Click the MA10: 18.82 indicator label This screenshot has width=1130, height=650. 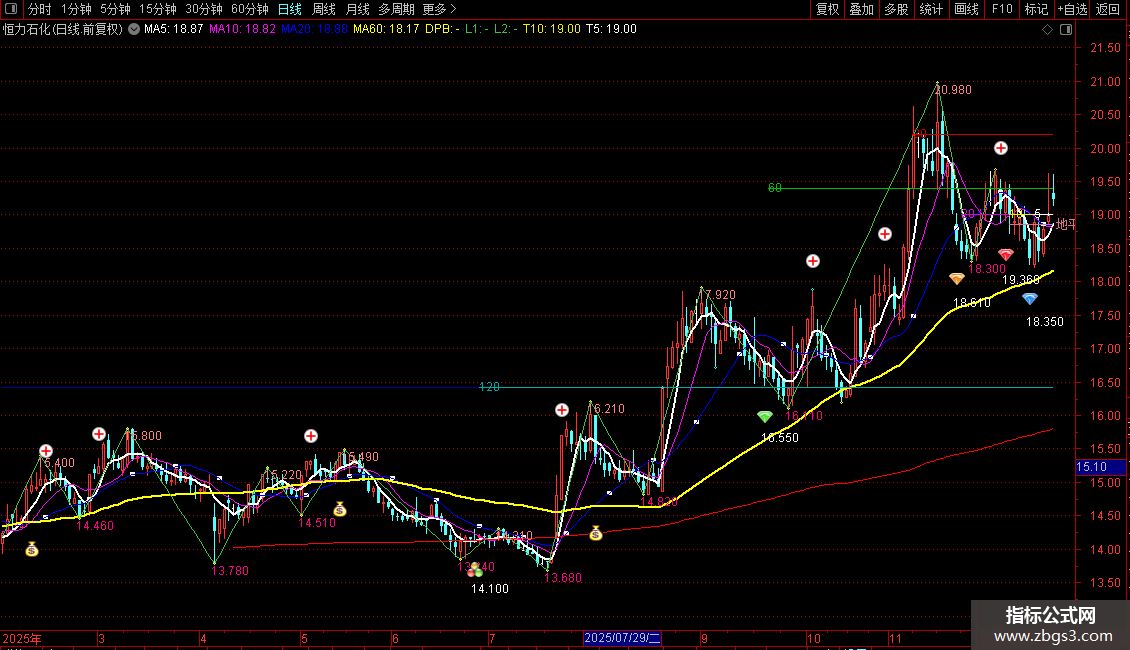(x=242, y=29)
